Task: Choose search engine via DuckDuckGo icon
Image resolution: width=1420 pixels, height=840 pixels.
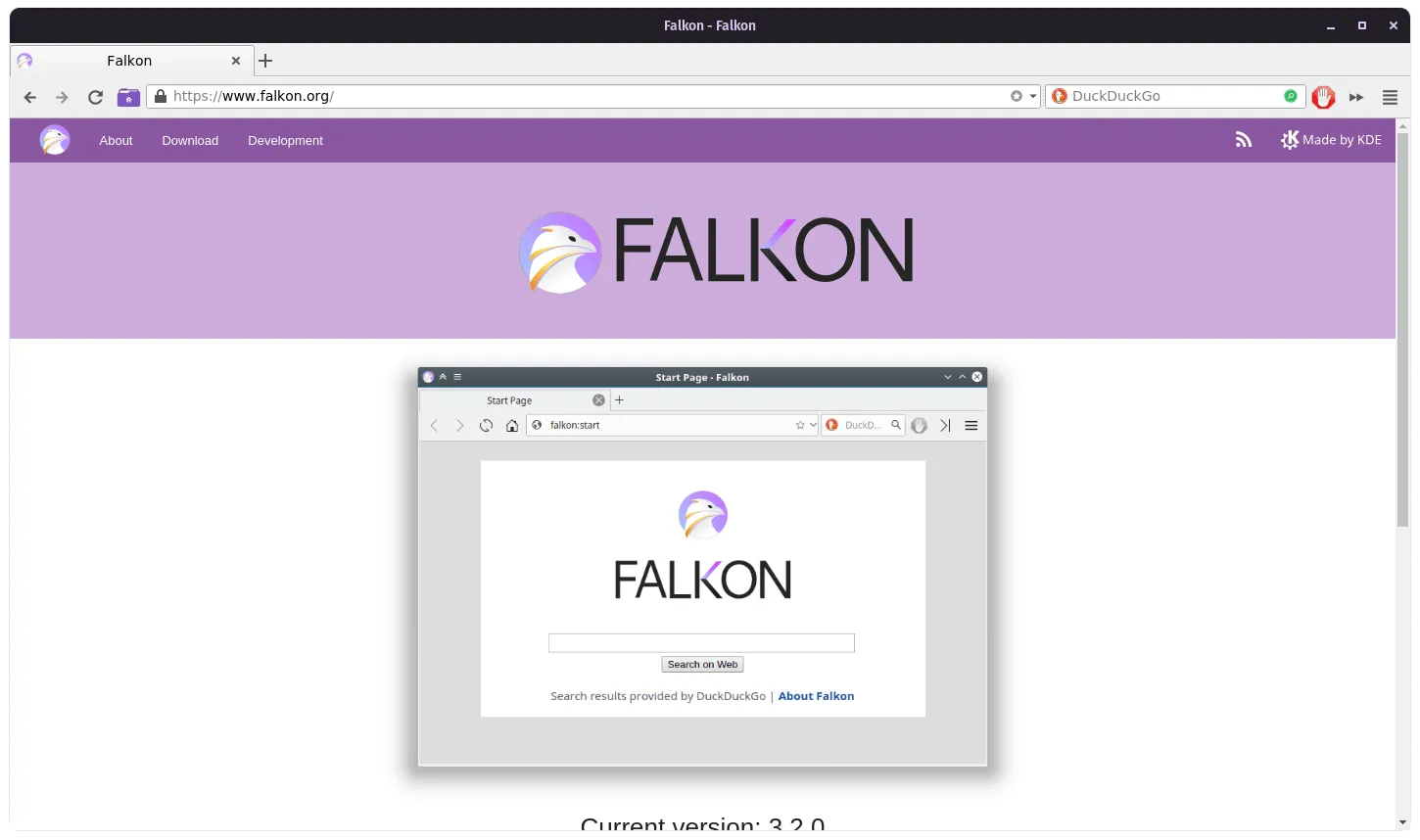Action: (x=1059, y=96)
